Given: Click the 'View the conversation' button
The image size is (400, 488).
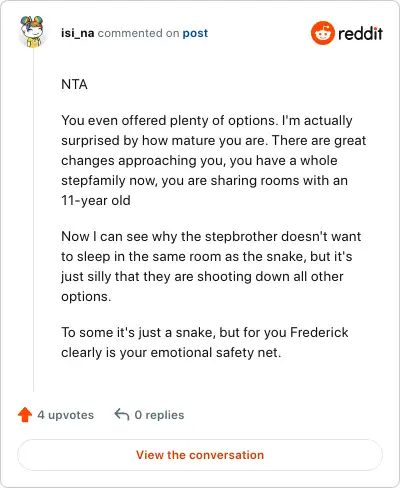Looking at the screenshot, I should (x=200, y=455).
